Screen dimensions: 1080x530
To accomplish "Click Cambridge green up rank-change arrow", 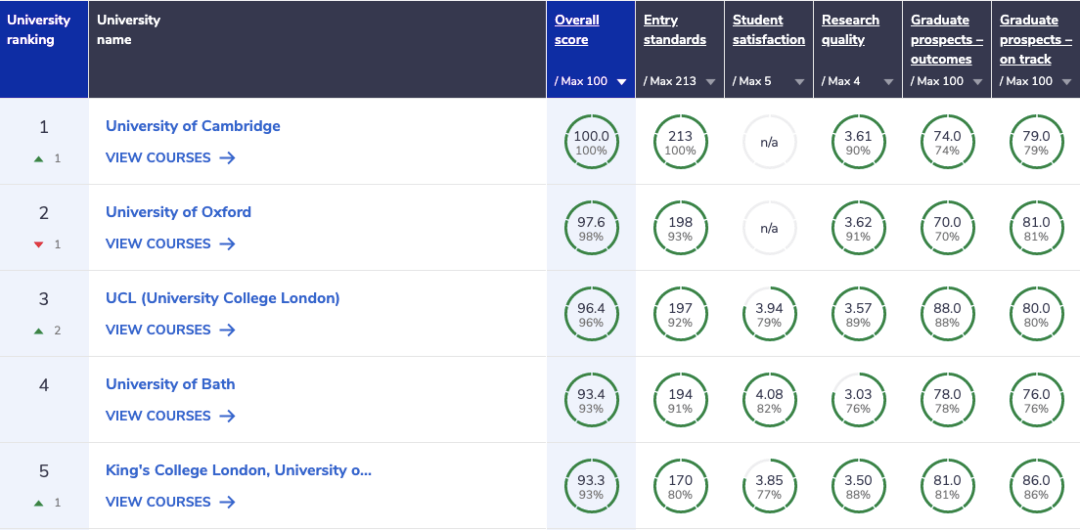I will (39, 159).
